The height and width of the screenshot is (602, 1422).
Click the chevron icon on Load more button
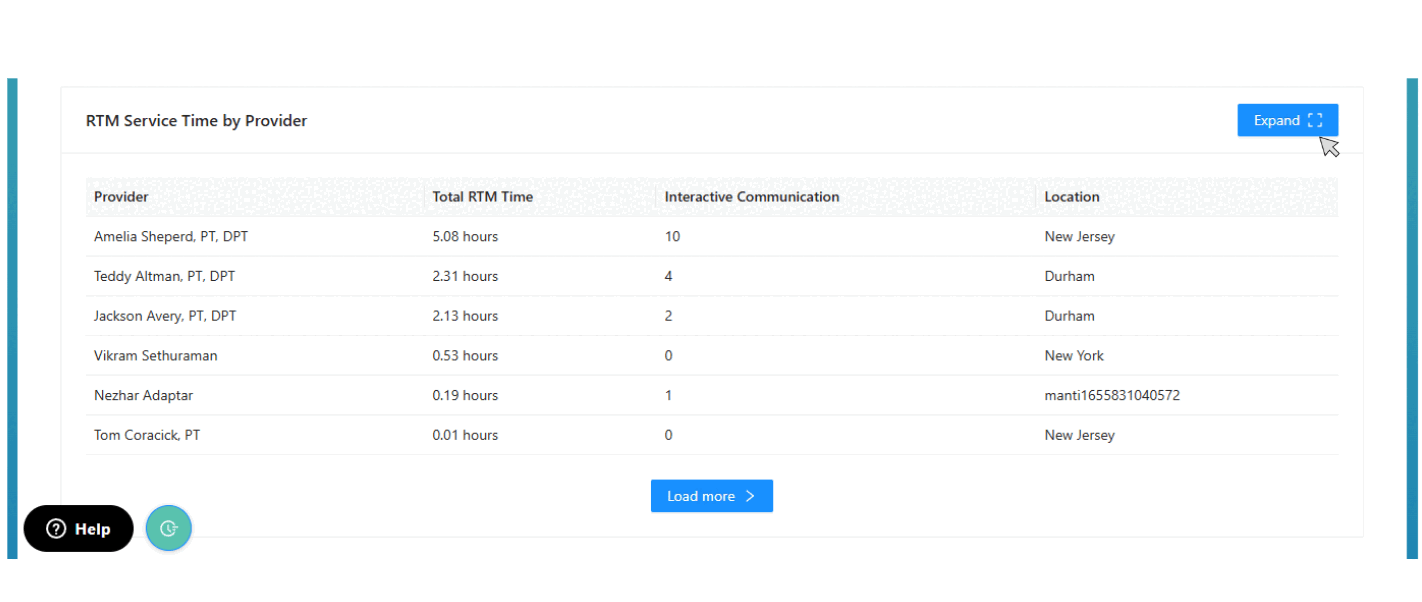pyautogui.click(x=750, y=496)
